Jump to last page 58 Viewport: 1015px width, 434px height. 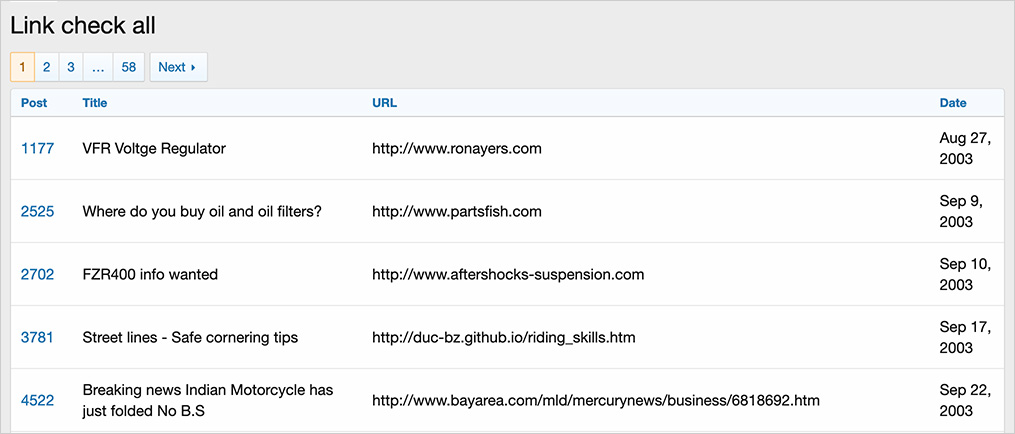(x=128, y=67)
